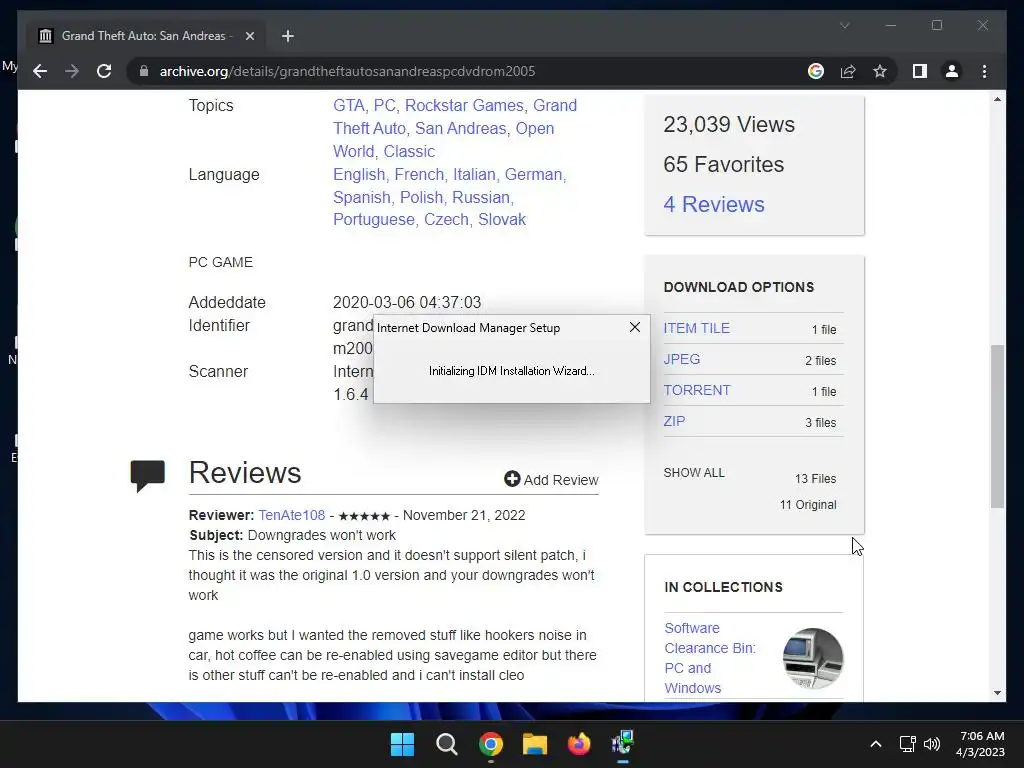1024x768 pixels.
Task: Open the Chrome profile icon
Action: [x=952, y=71]
